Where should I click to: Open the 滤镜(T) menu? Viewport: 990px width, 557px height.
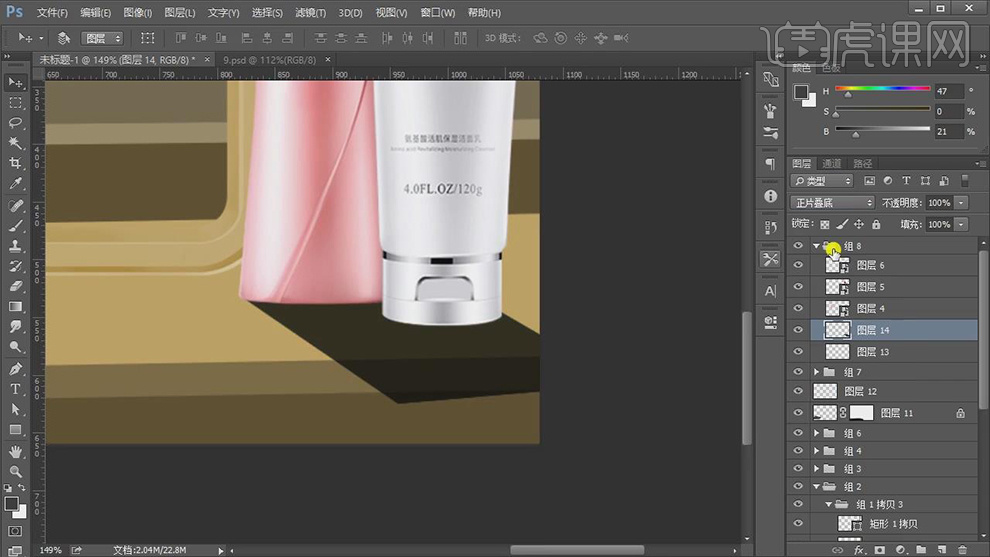[x=310, y=13]
